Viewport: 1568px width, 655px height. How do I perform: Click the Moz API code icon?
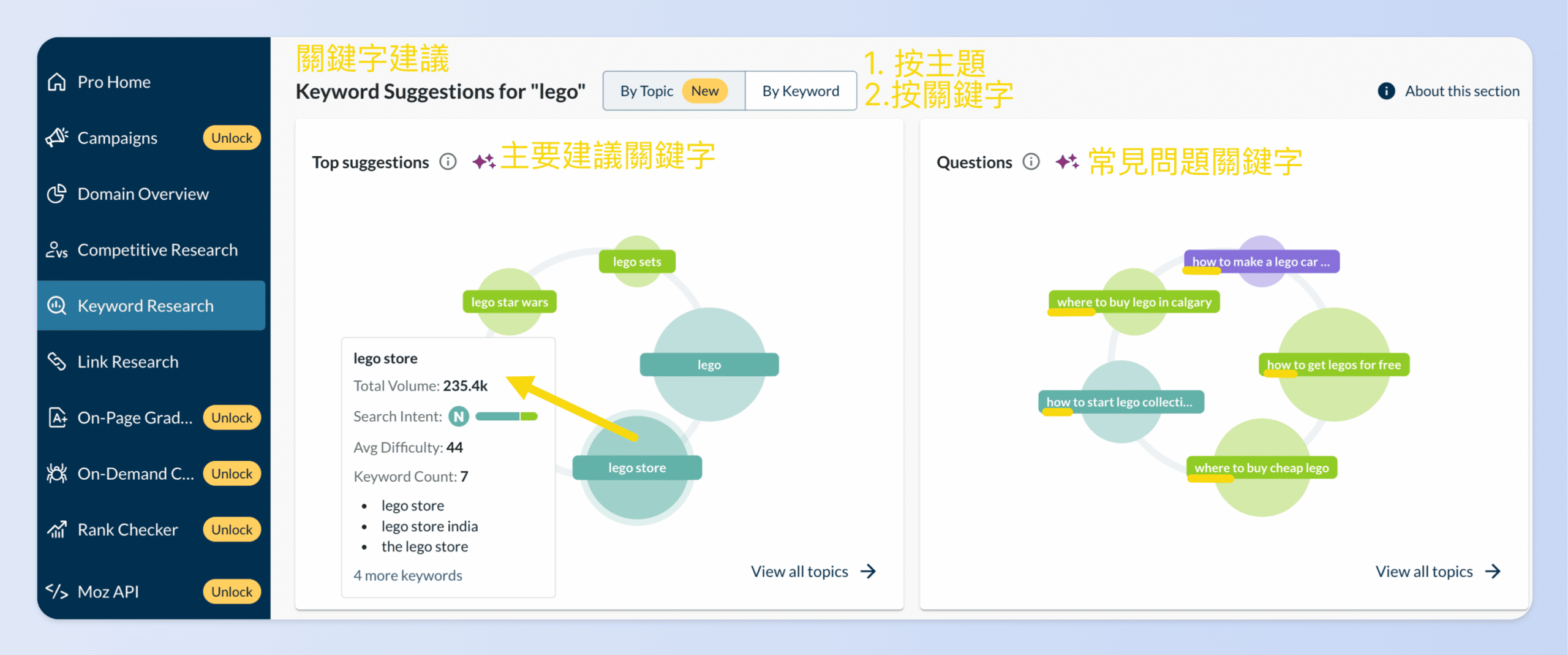coord(57,591)
